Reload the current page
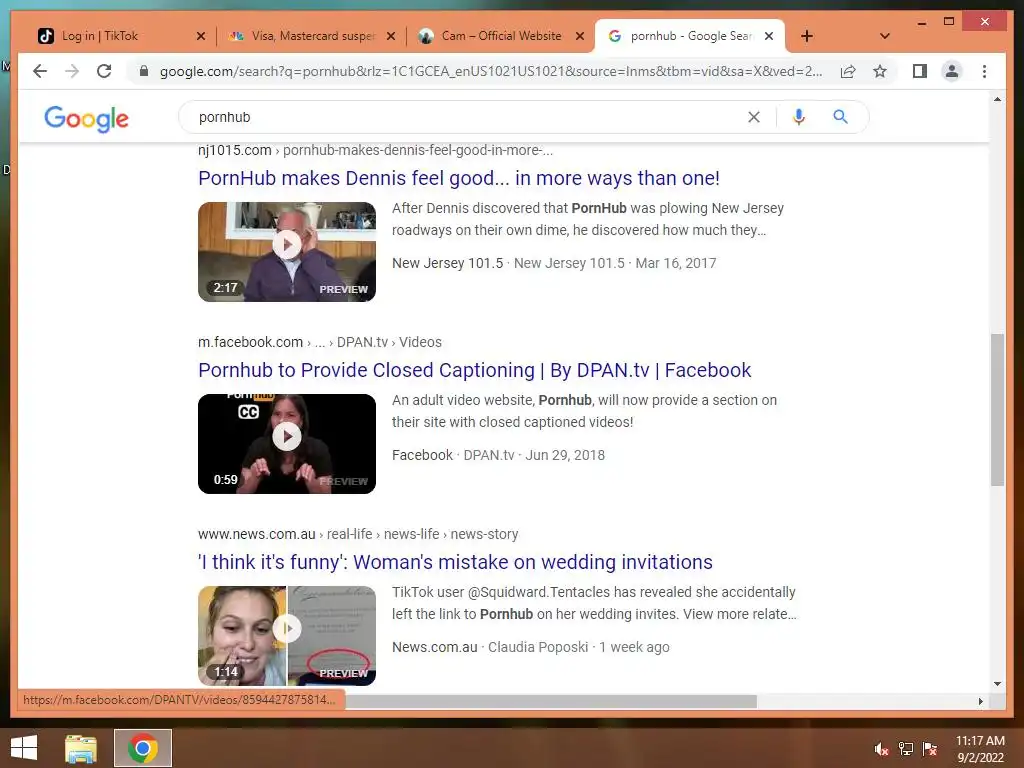Screen dimensions: 1024x768 click(104, 71)
